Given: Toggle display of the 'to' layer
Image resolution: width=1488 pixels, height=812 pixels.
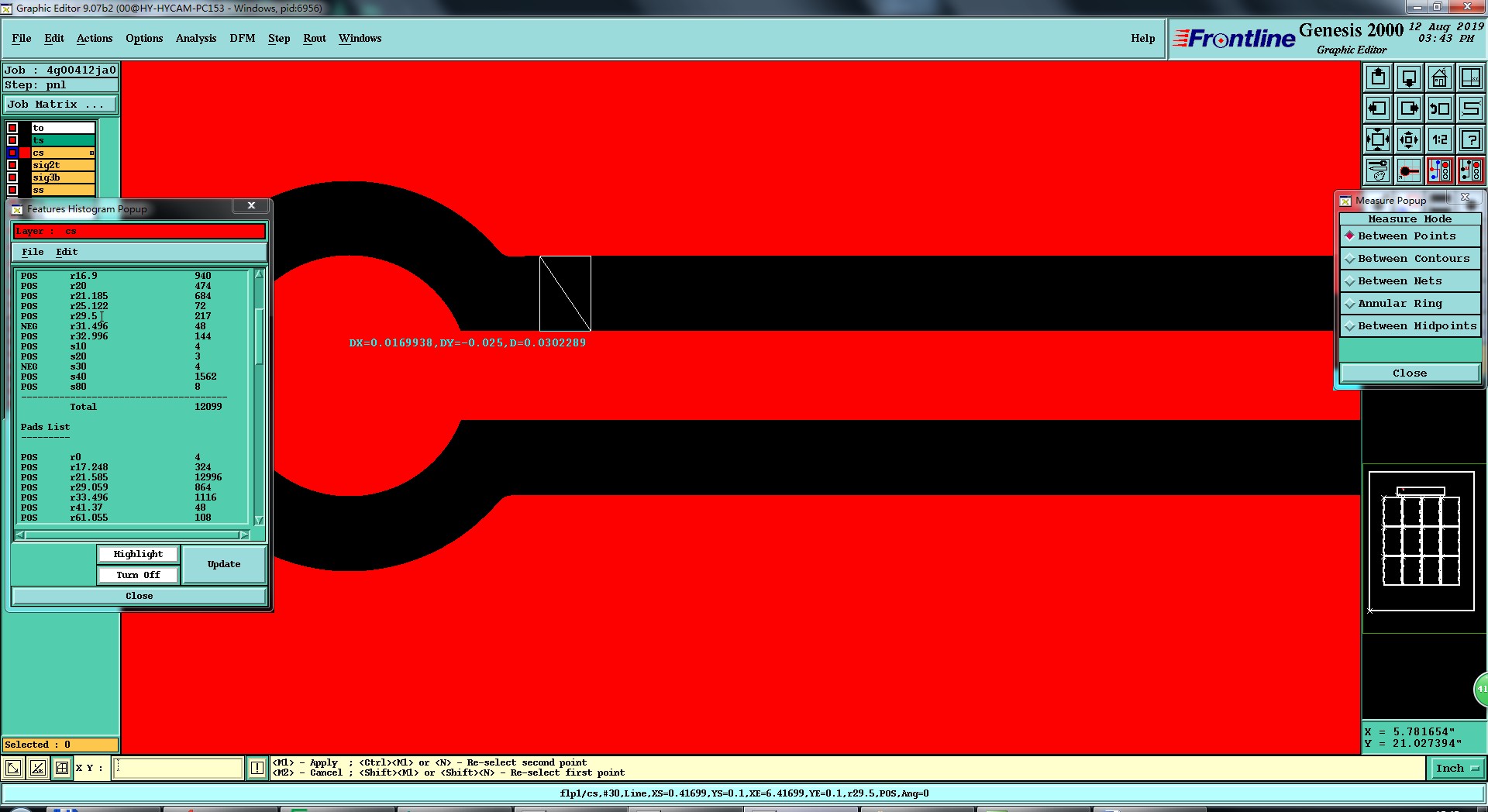Looking at the screenshot, I should click(12, 128).
